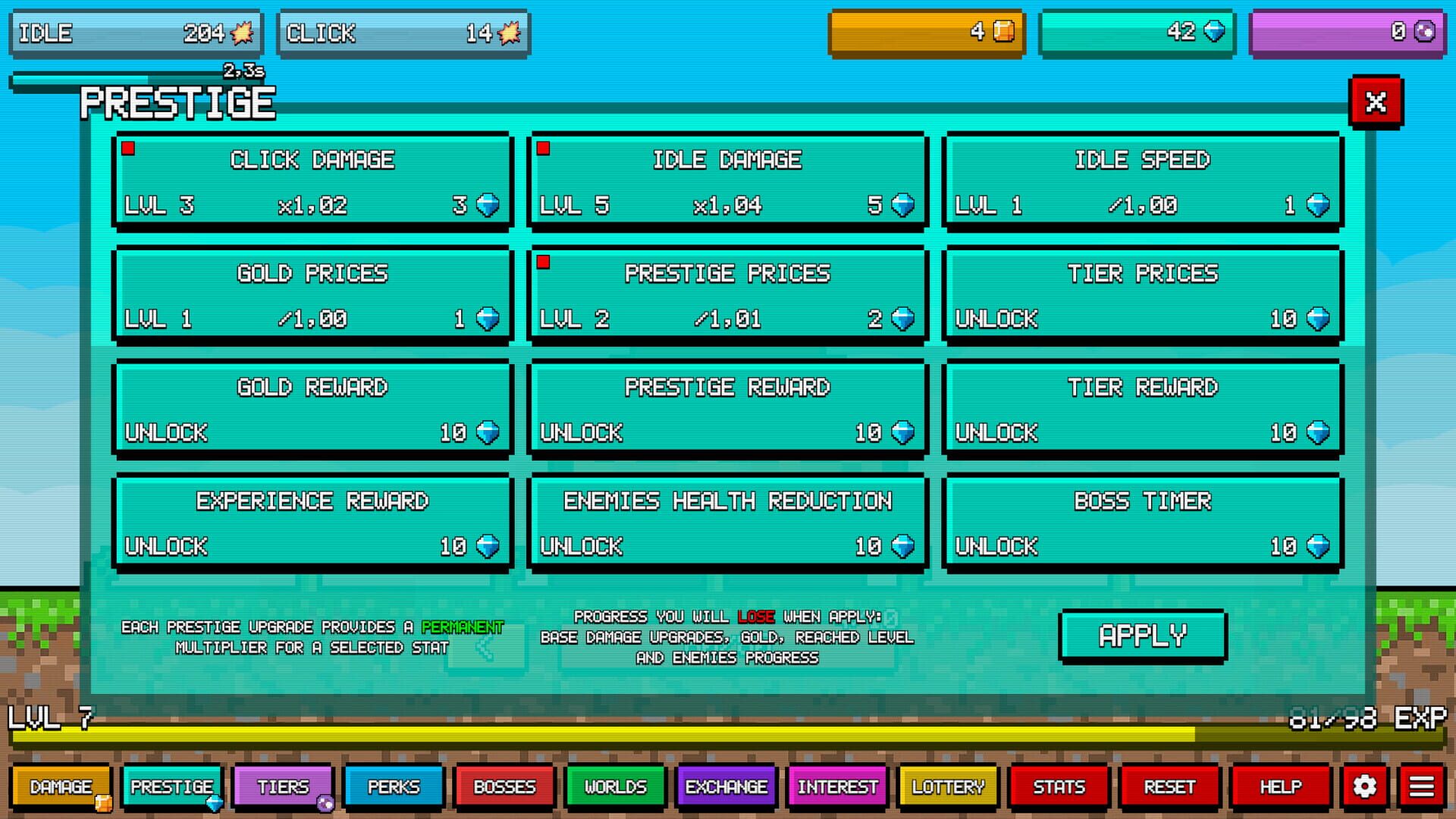Select the Boss Timer upgrade panel

(x=1141, y=522)
